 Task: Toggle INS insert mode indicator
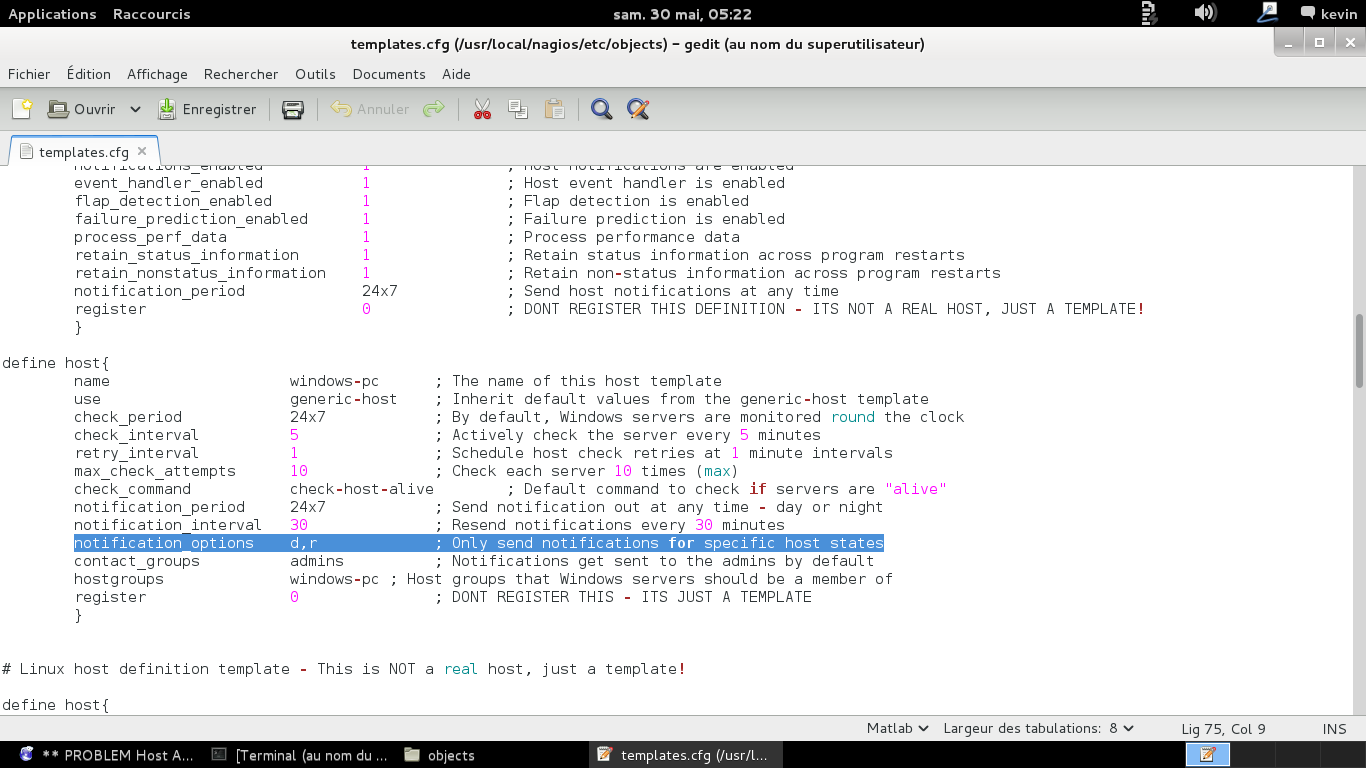[1334, 729]
